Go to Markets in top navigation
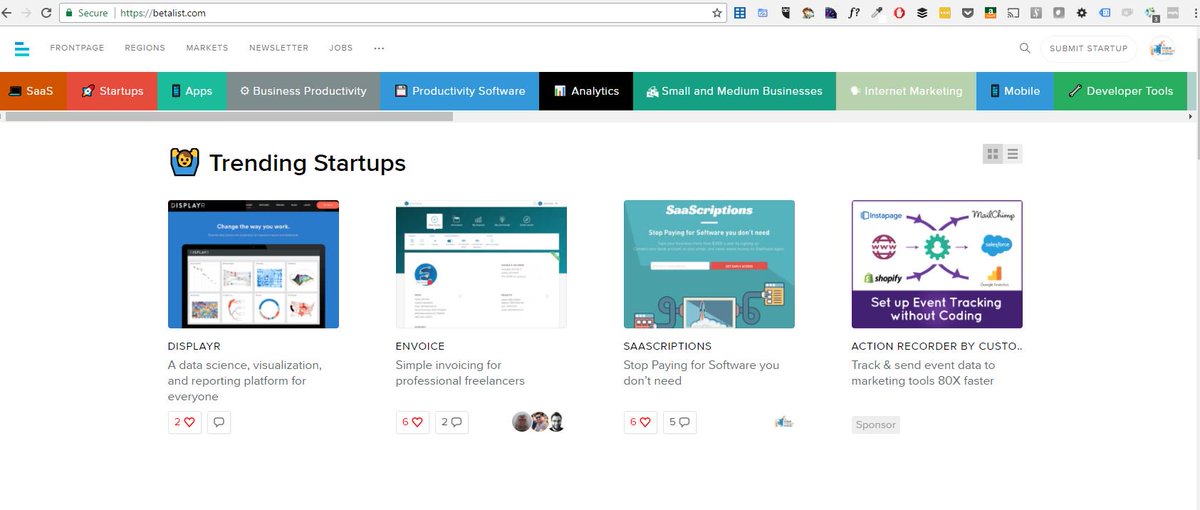The width and height of the screenshot is (1200, 510). pos(207,48)
